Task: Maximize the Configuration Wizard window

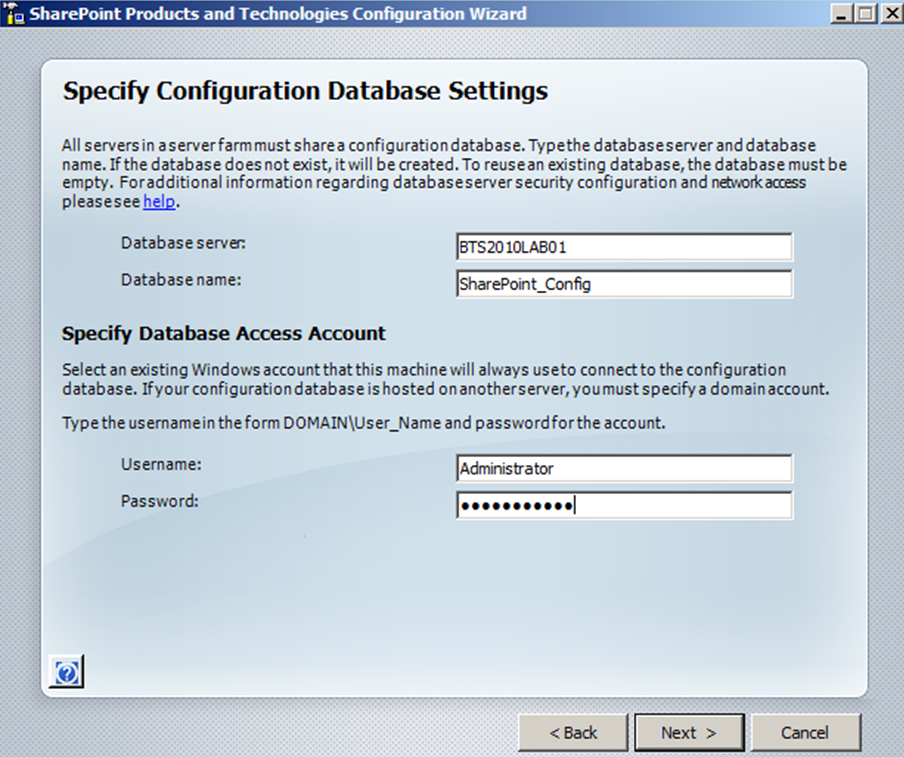Action: 863,14
